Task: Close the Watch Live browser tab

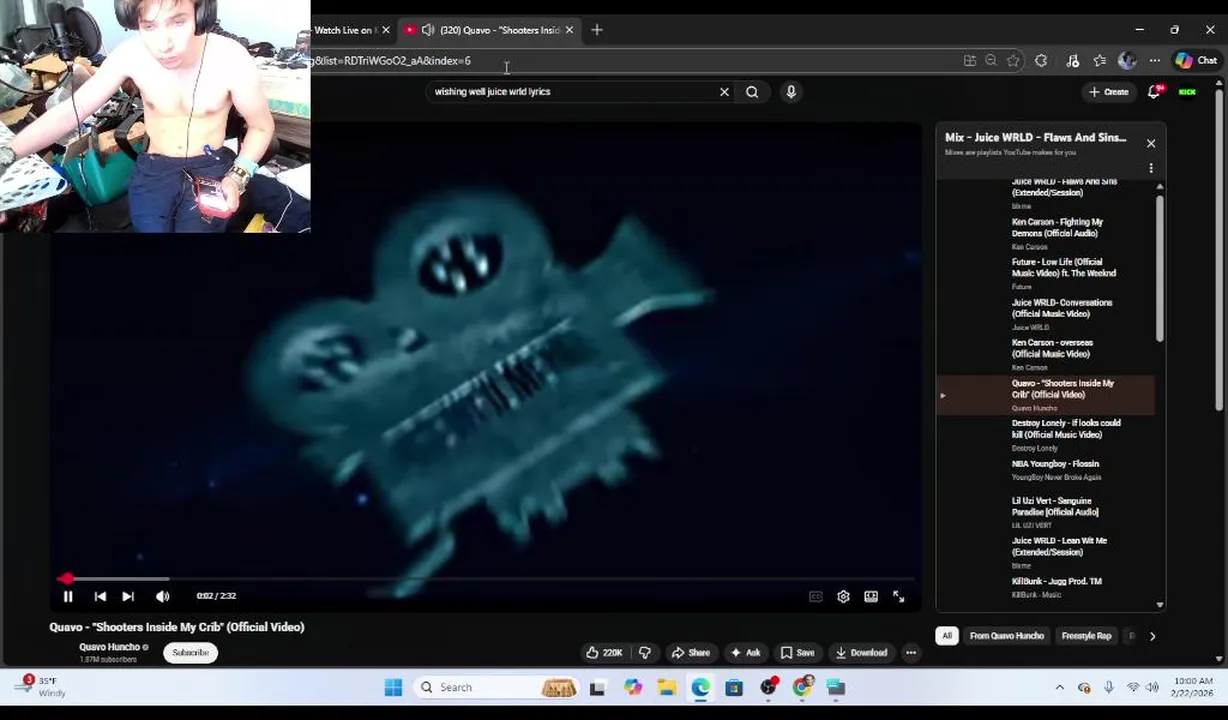Action: tap(386, 30)
